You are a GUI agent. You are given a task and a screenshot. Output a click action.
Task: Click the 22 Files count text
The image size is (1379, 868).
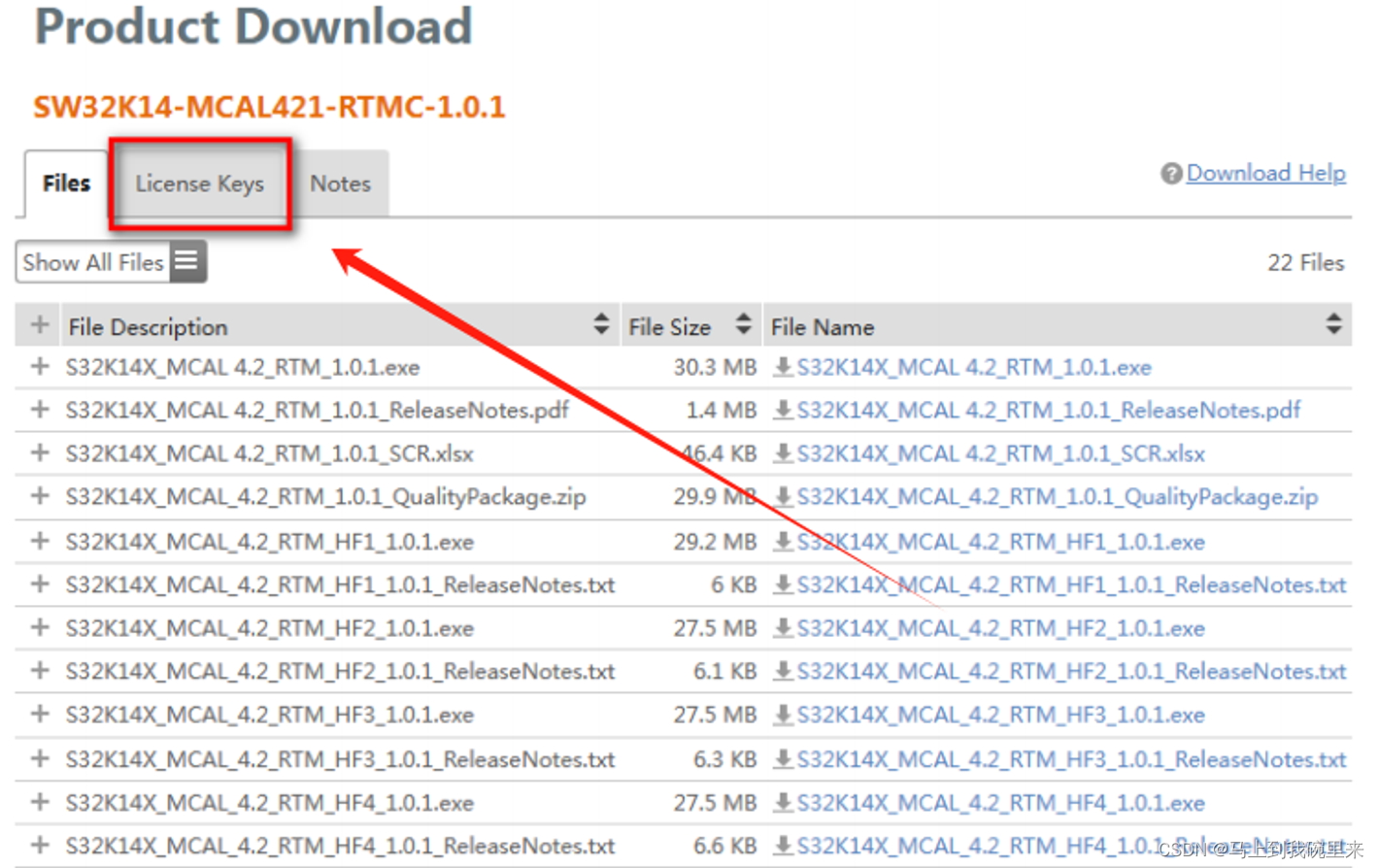click(1305, 262)
